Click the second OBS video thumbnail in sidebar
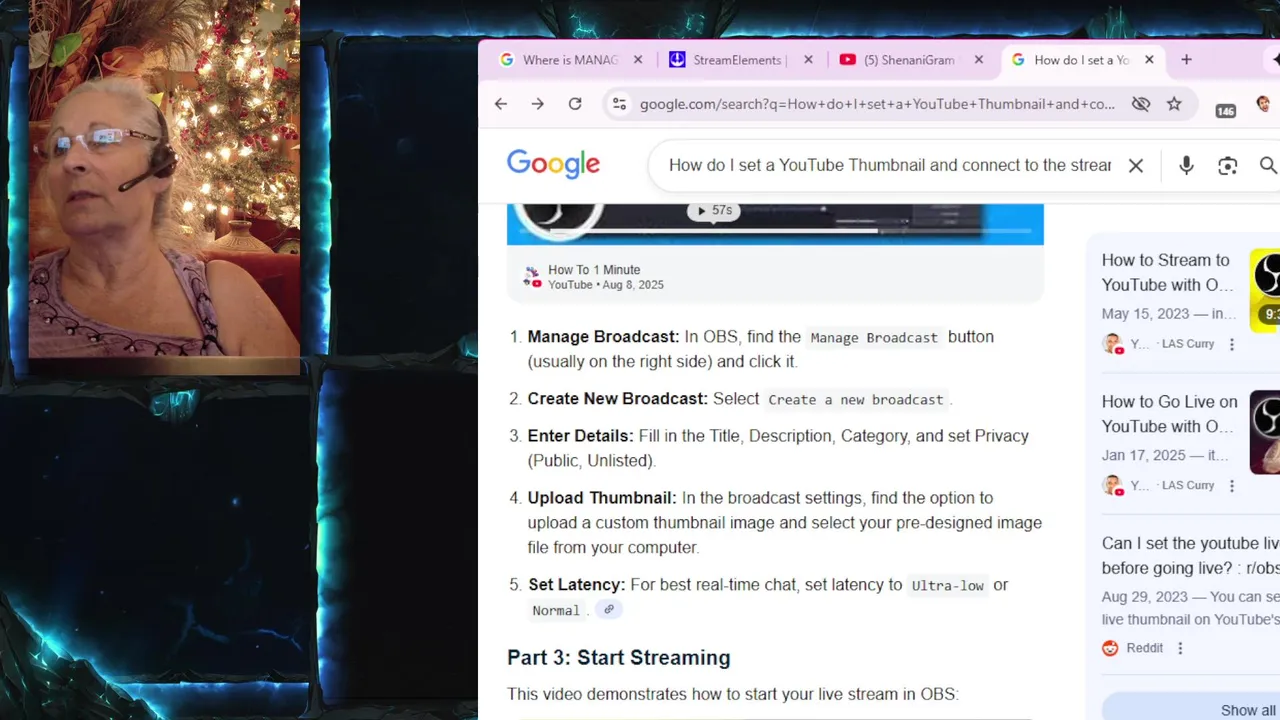Screen dimensions: 1280x720 pyautogui.click(x=1265, y=432)
